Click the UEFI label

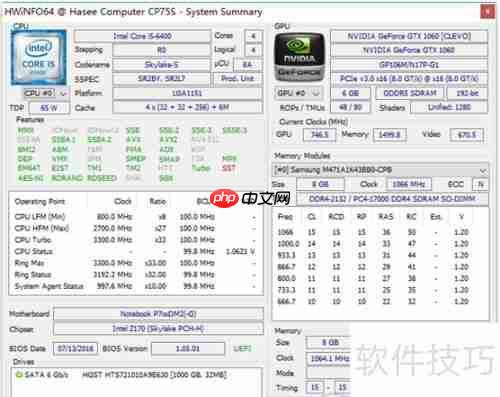pyautogui.click(x=242, y=349)
